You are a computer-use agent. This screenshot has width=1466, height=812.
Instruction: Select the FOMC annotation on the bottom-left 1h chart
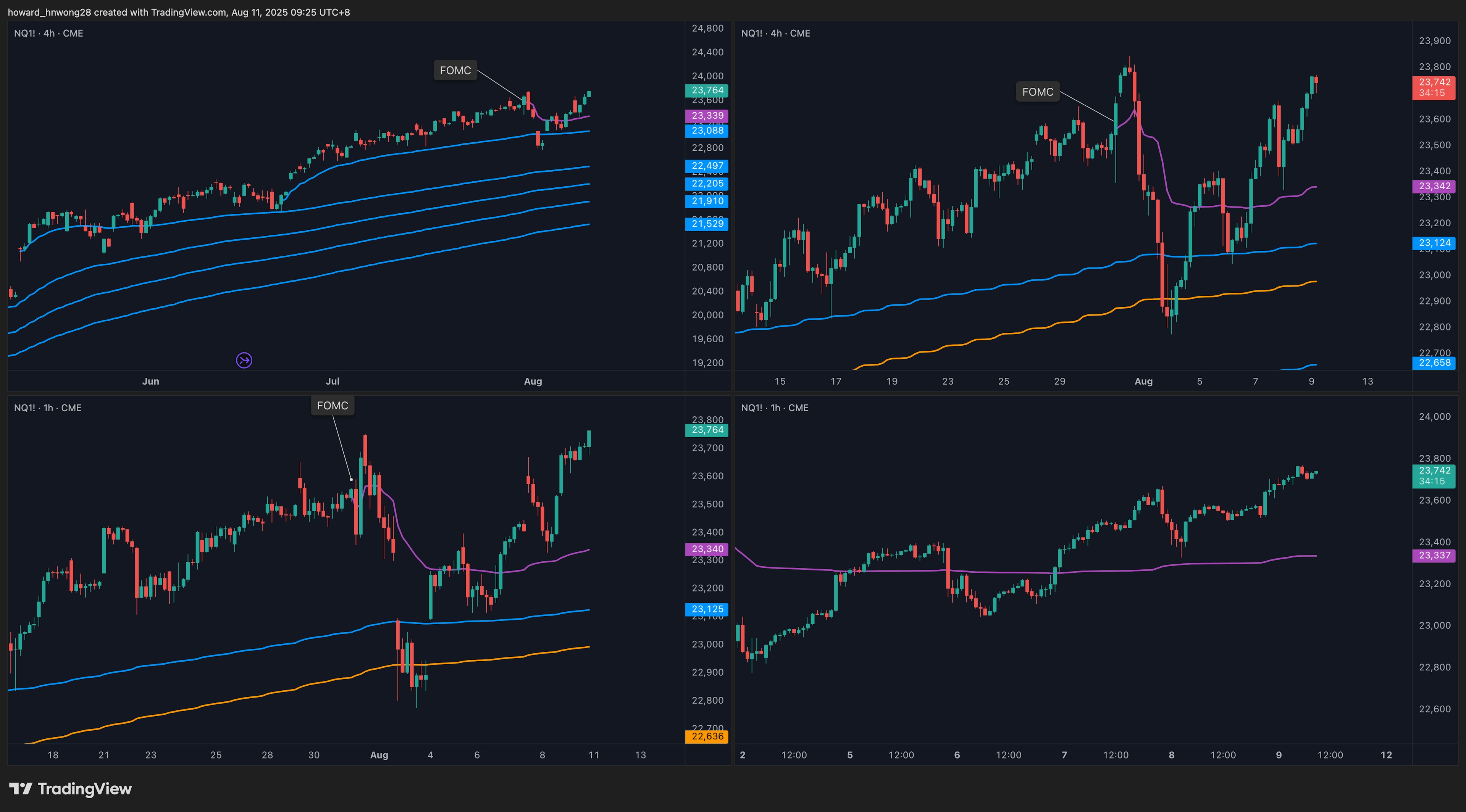[333, 406]
